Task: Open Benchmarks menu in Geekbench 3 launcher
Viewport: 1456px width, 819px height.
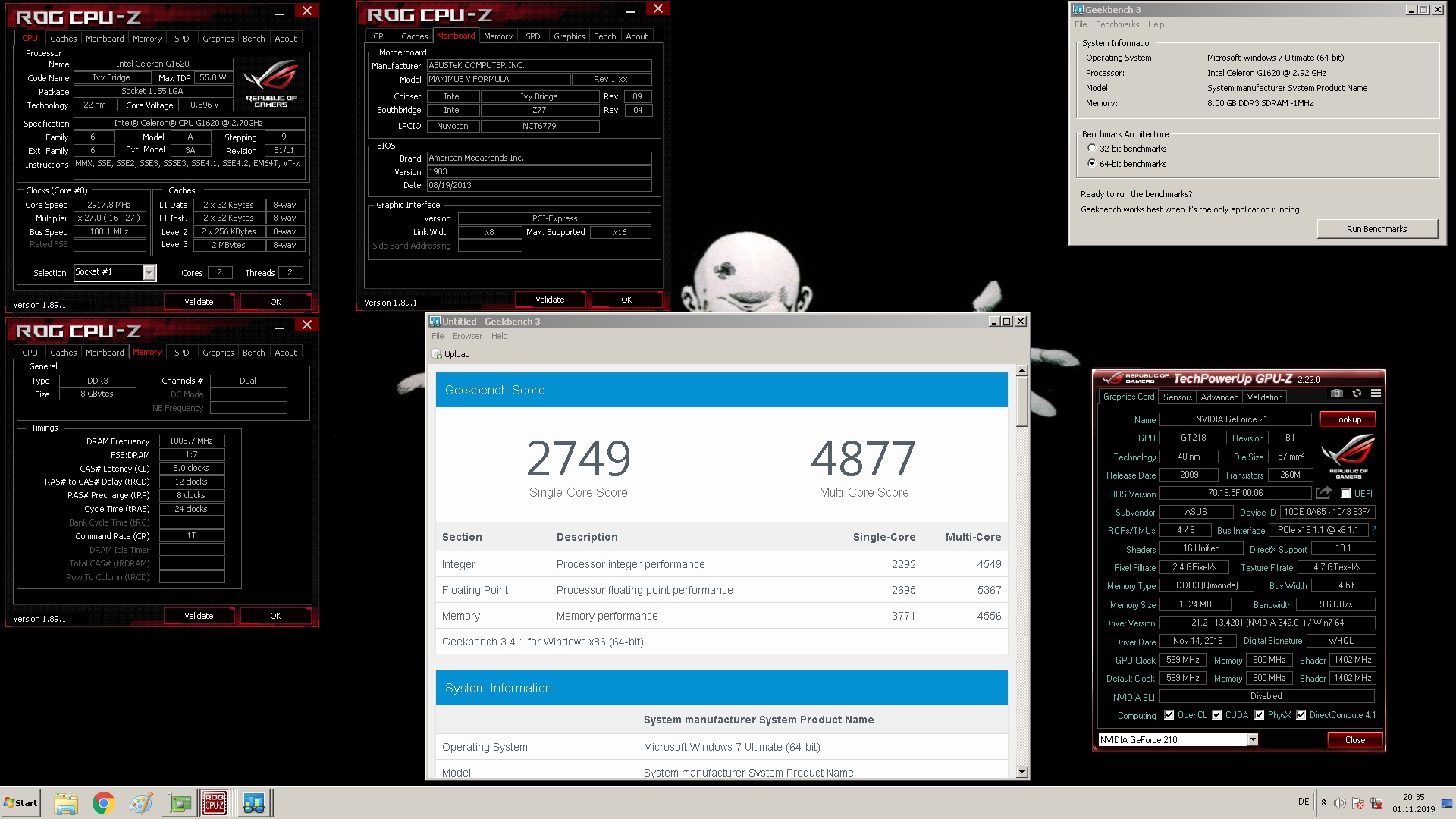Action: pyautogui.click(x=1117, y=24)
